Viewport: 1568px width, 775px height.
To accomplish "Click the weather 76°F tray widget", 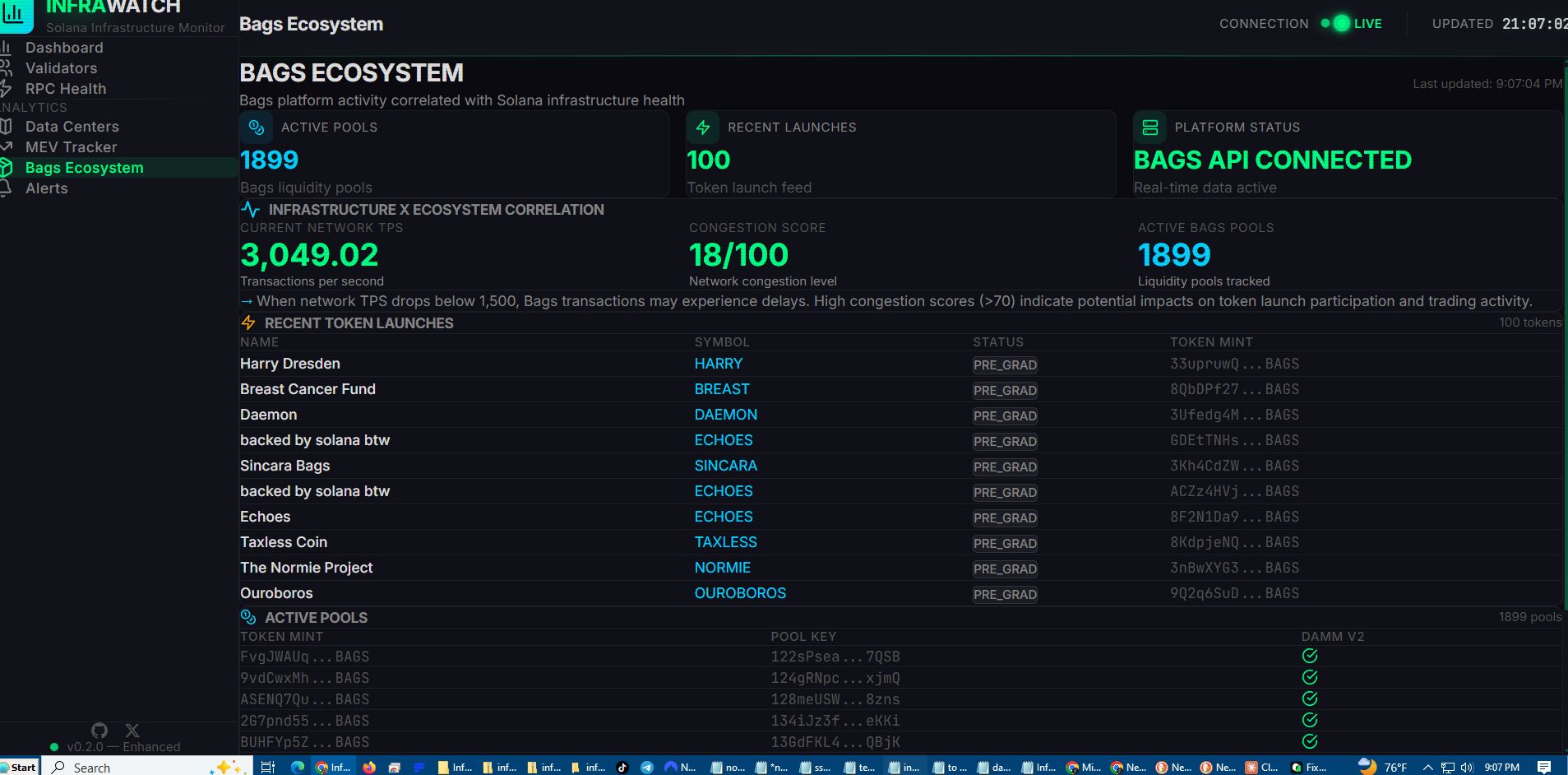I will point(1383,767).
